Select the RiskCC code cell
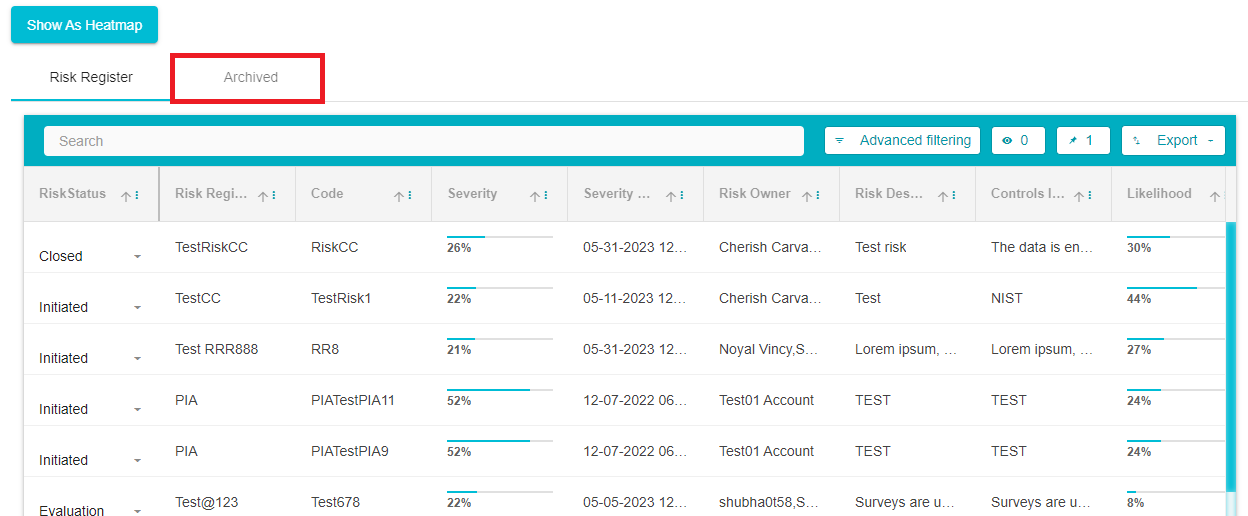Image resolution: width=1248 pixels, height=516 pixels. [x=334, y=247]
